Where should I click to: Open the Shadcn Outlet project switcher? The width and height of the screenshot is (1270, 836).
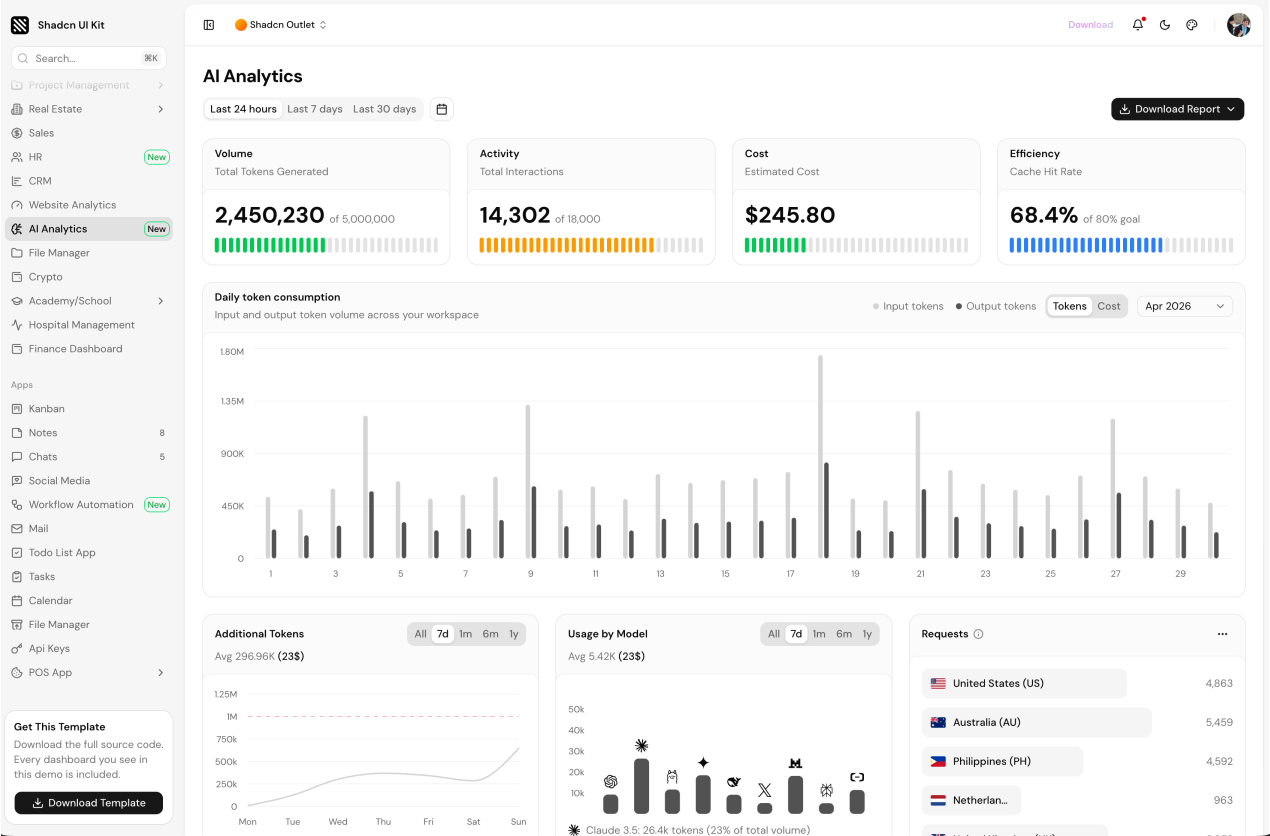[281, 25]
